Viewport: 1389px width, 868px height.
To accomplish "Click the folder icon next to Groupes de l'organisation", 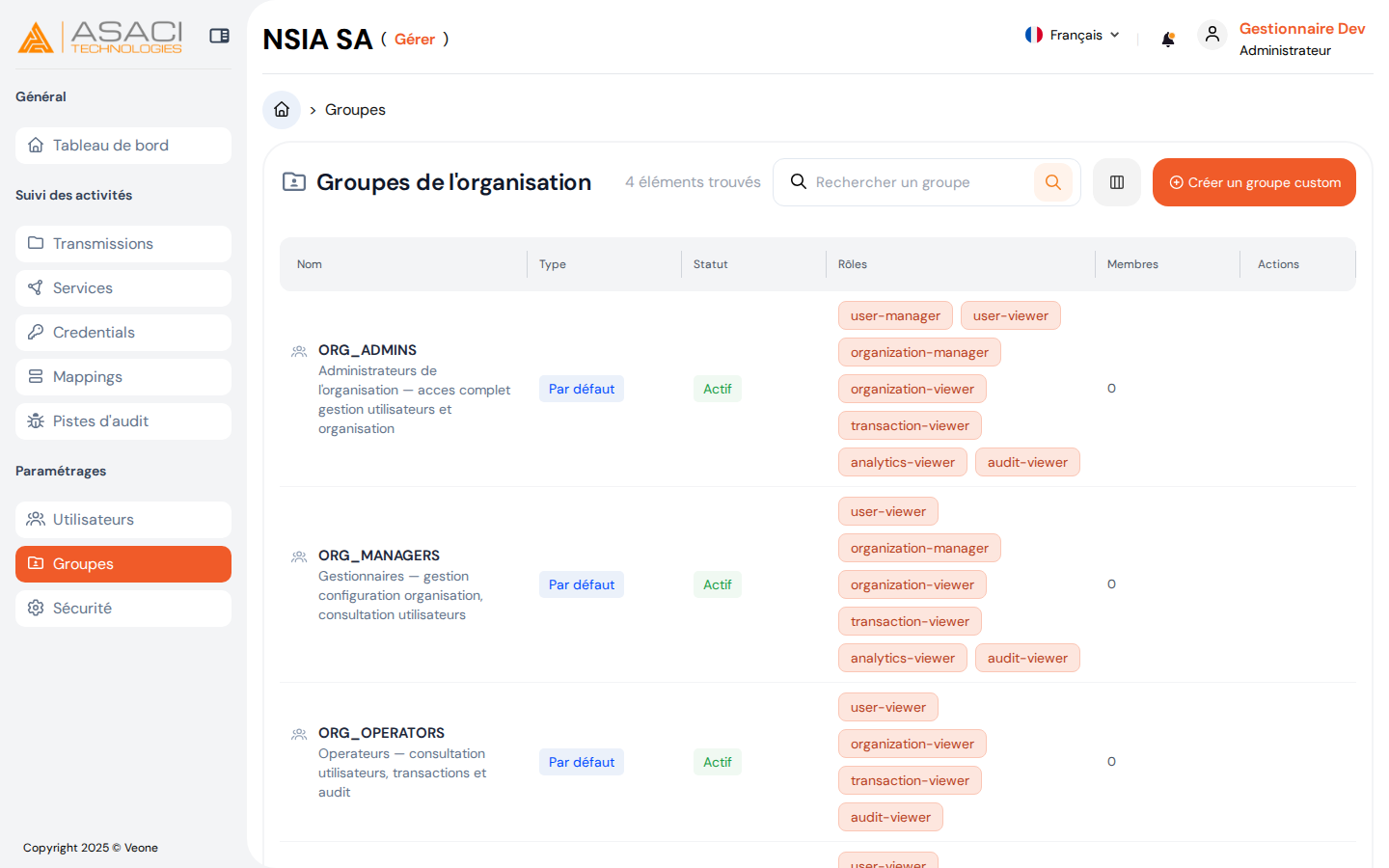I will pyautogui.click(x=294, y=182).
